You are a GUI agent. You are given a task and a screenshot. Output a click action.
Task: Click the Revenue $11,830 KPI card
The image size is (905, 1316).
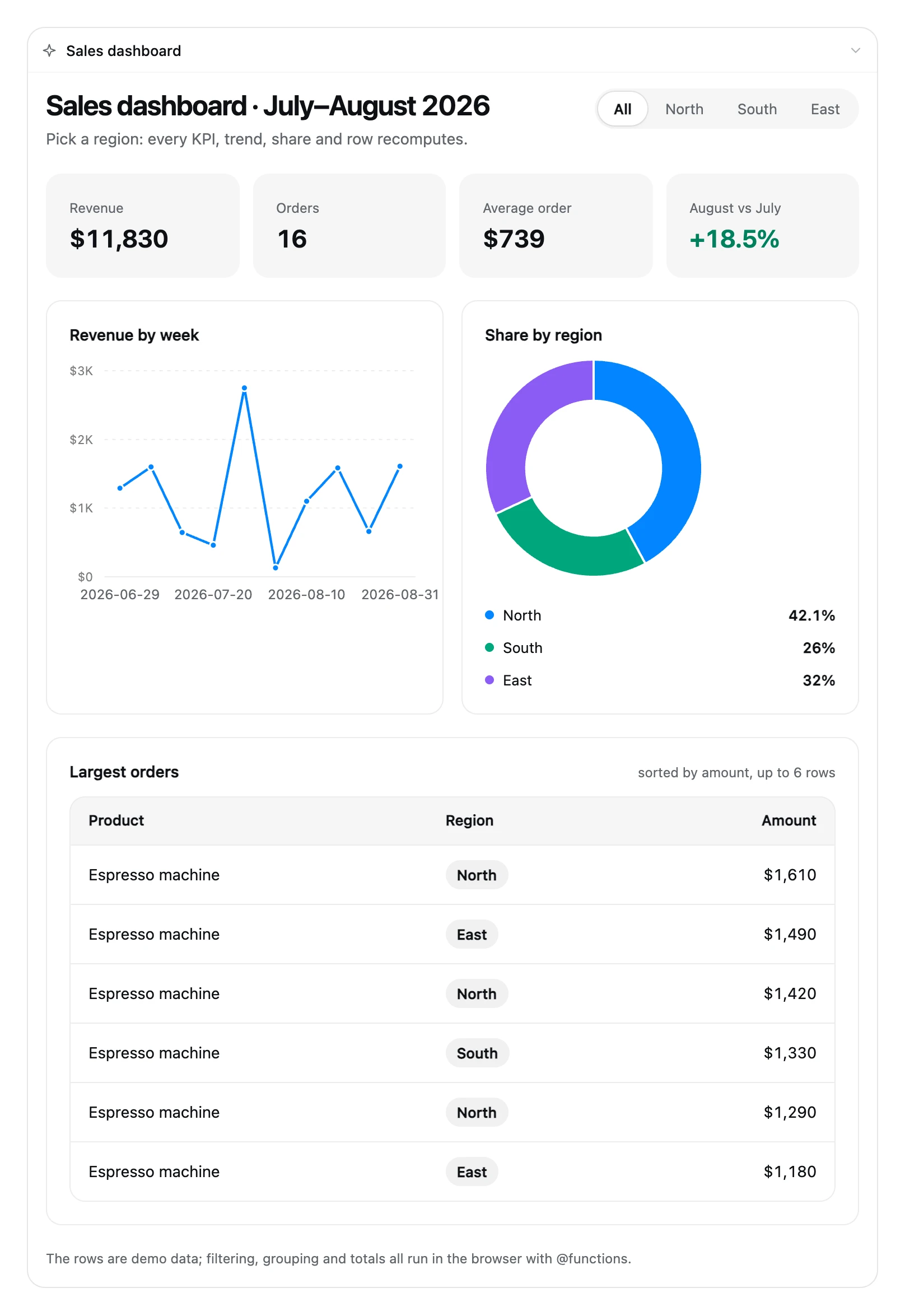tap(142, 226)
